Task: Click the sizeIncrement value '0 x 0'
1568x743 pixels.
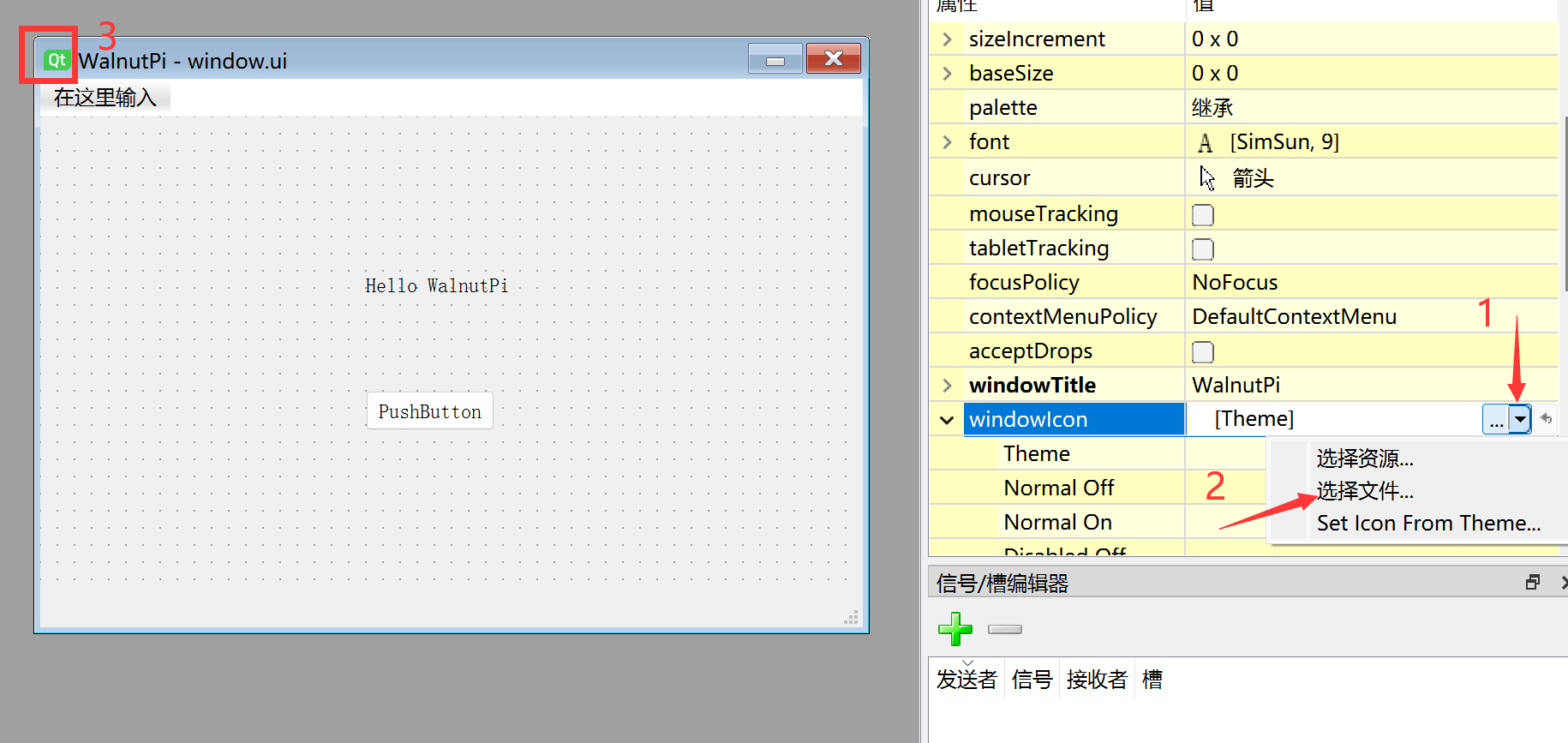Action: [x=1215, y=39]
